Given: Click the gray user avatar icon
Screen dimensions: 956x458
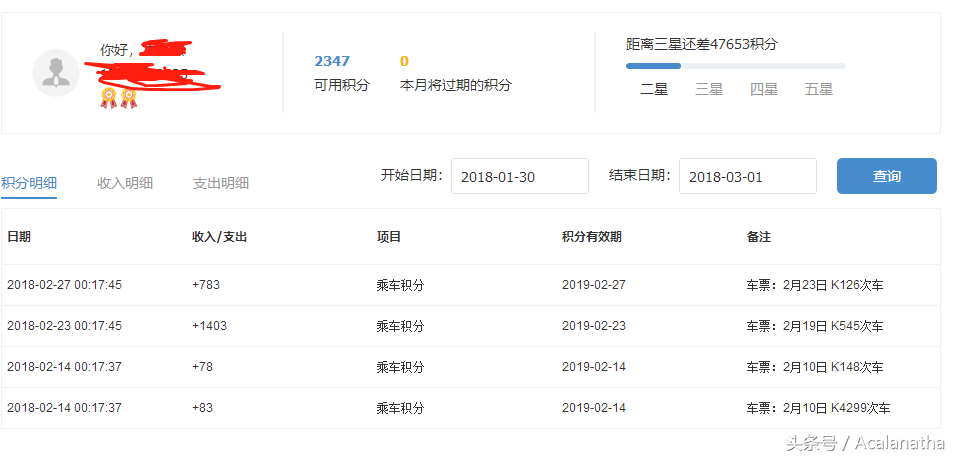Looking at the screenshot, I should tap(56, 73).
